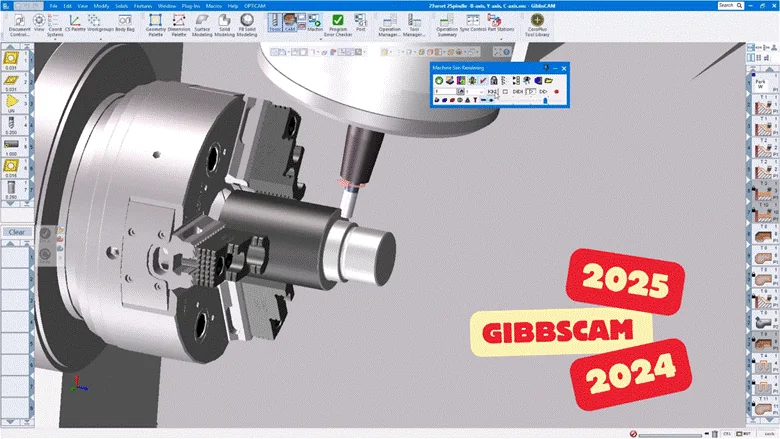Select the first operation tile in operations list
This screenshot has width=780, height=439.
[x=763, y=85]
